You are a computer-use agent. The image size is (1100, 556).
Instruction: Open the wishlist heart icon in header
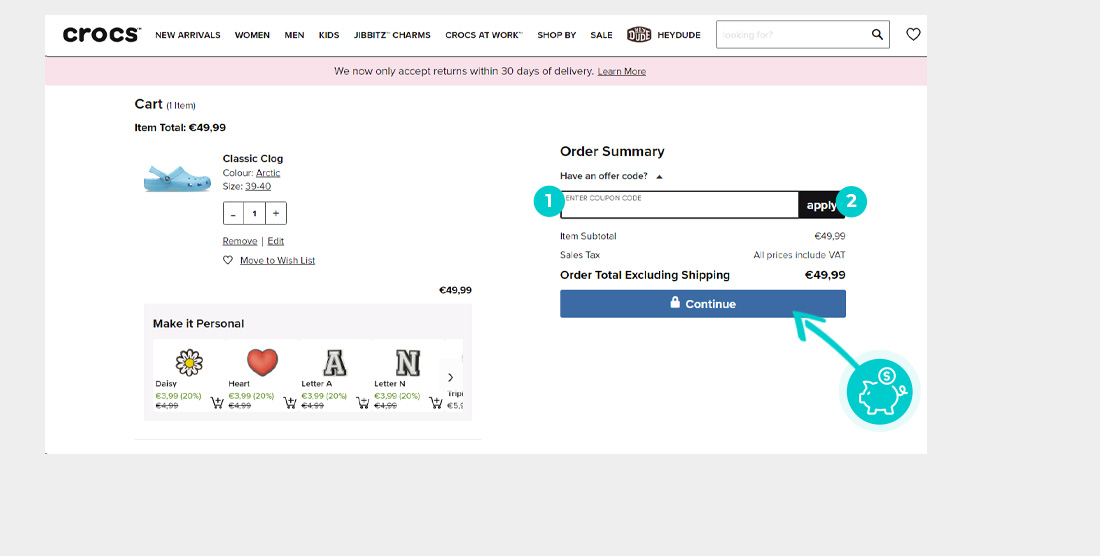(913, 35)
